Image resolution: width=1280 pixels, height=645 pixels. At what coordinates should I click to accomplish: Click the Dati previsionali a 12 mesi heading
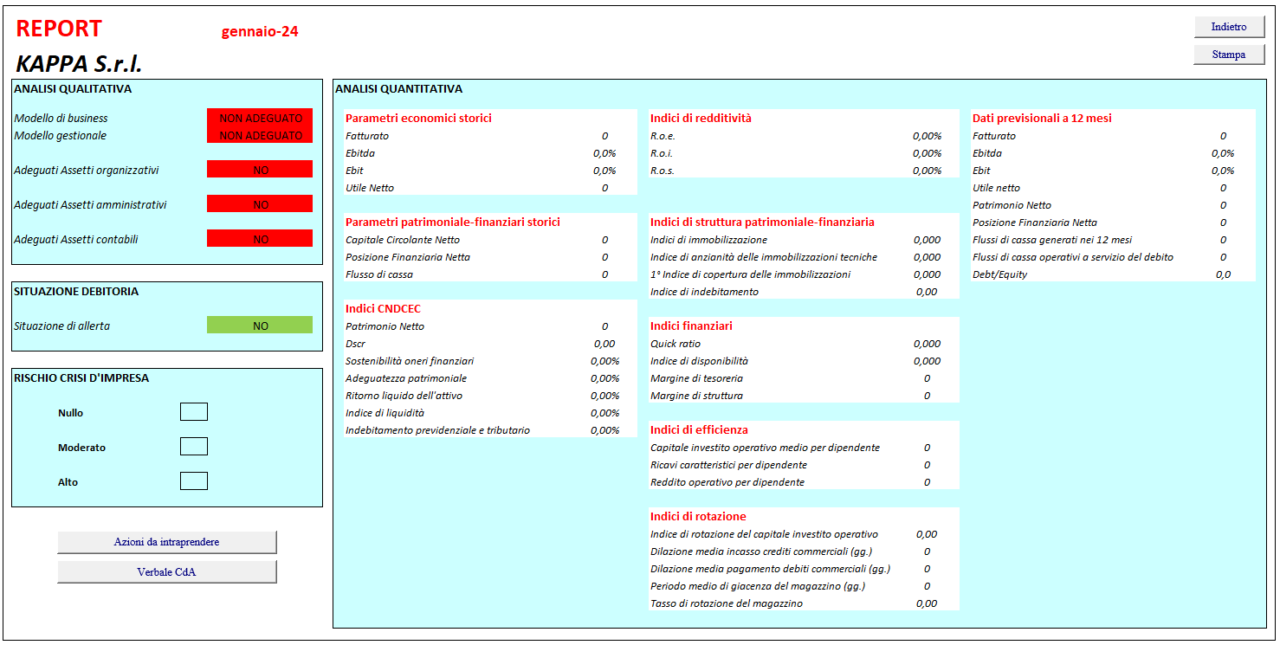pos(1042,118)
